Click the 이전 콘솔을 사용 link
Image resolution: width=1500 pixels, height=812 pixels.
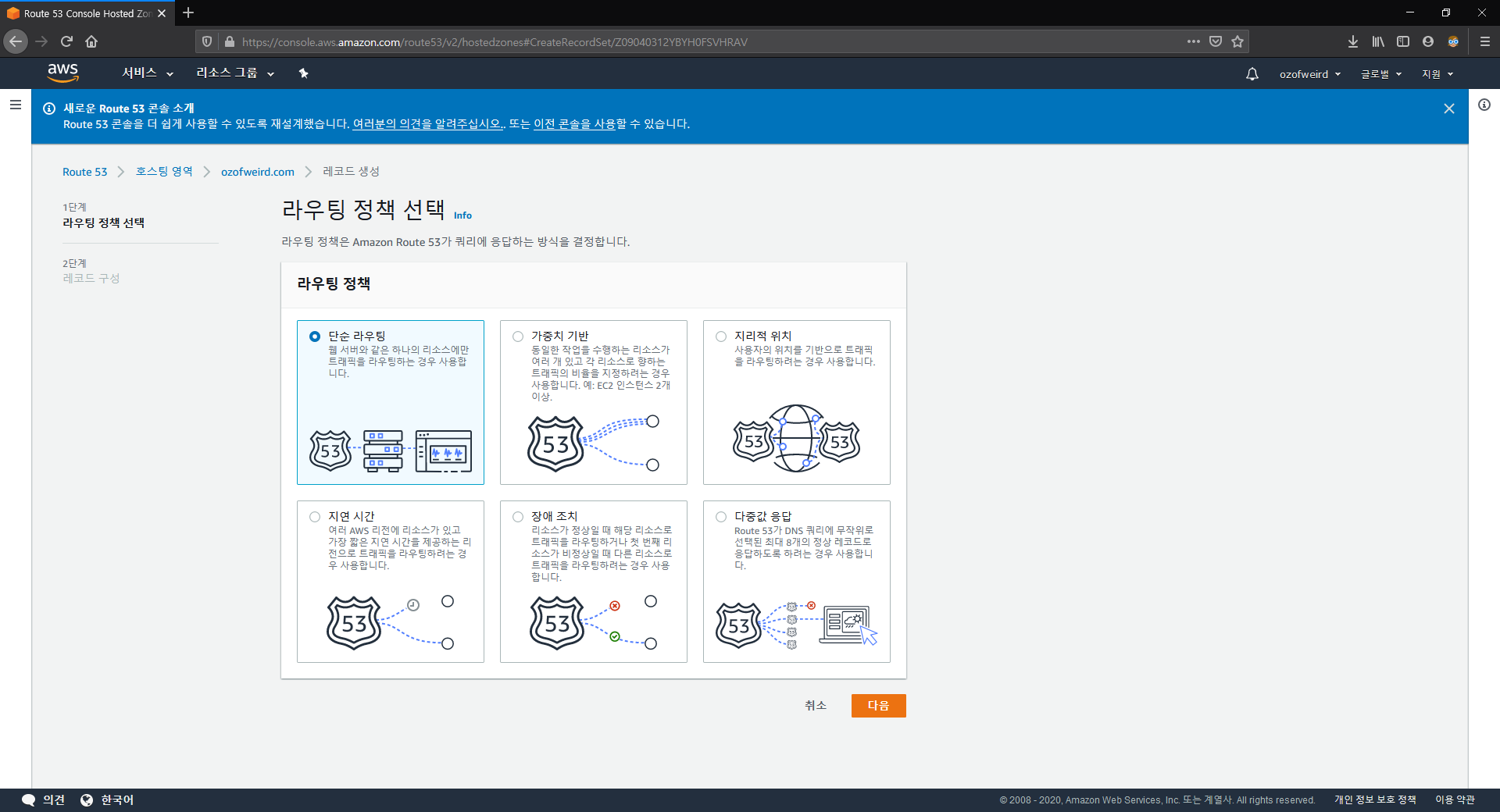point(575,124)
